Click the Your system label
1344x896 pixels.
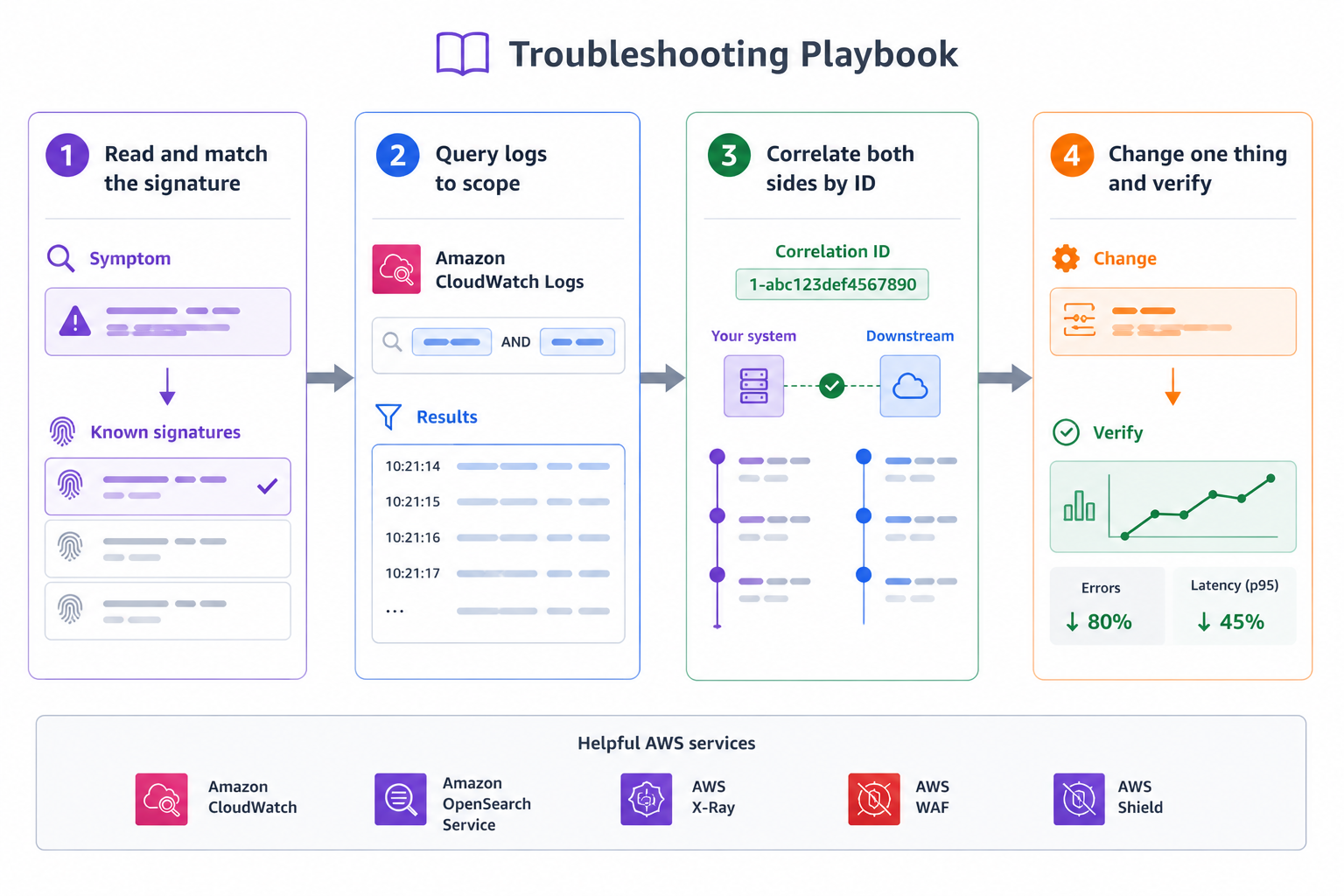(x=753, y=336)
